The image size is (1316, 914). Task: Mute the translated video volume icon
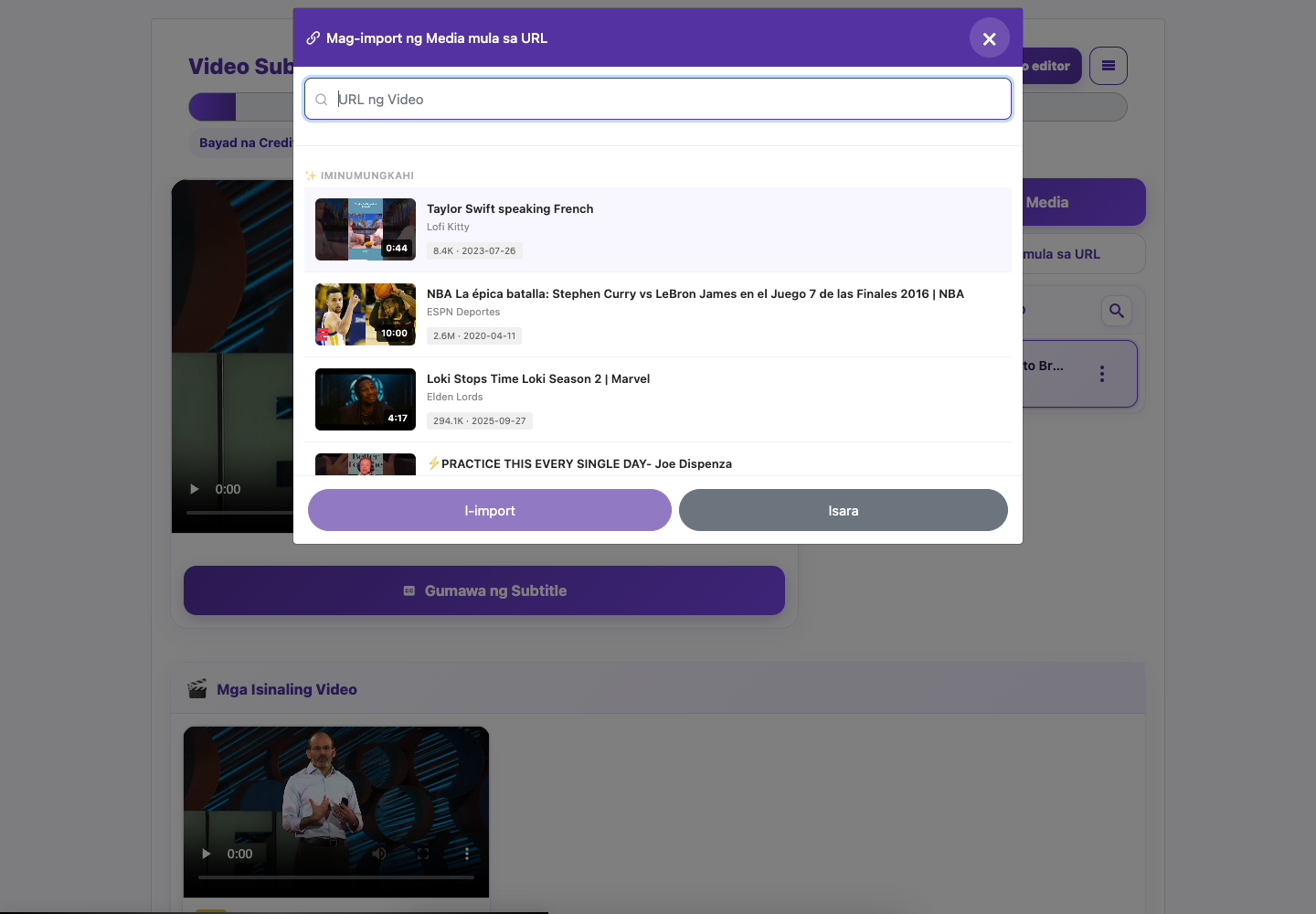(x=379, y=854)
